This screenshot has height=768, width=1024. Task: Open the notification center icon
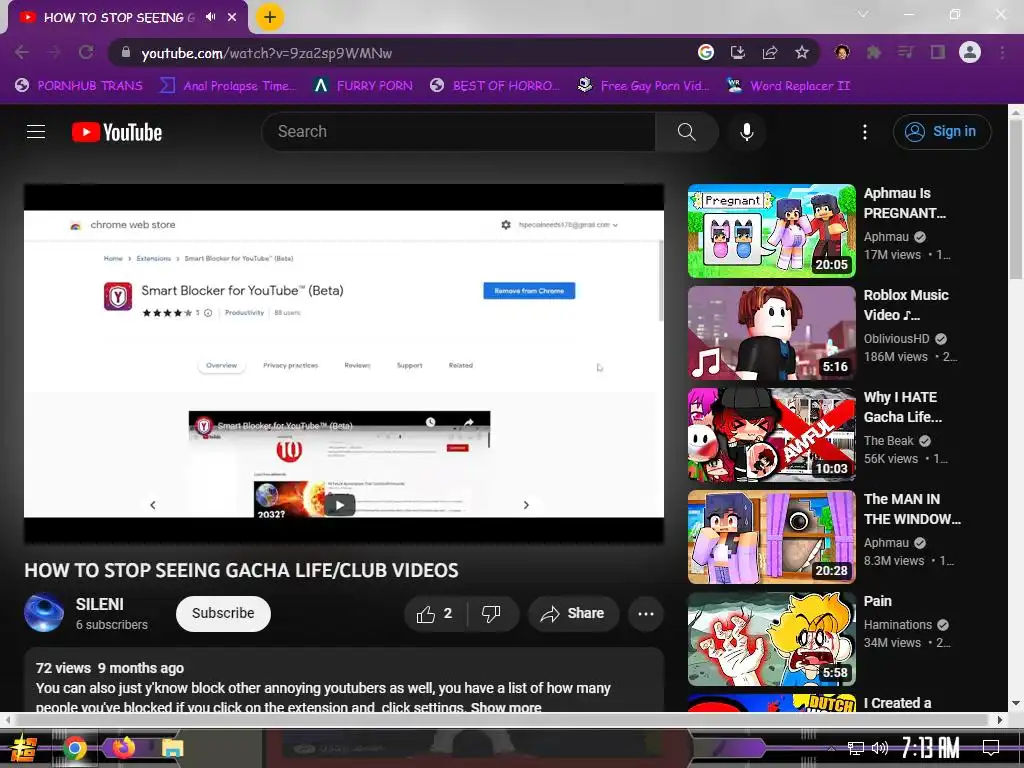991,747
